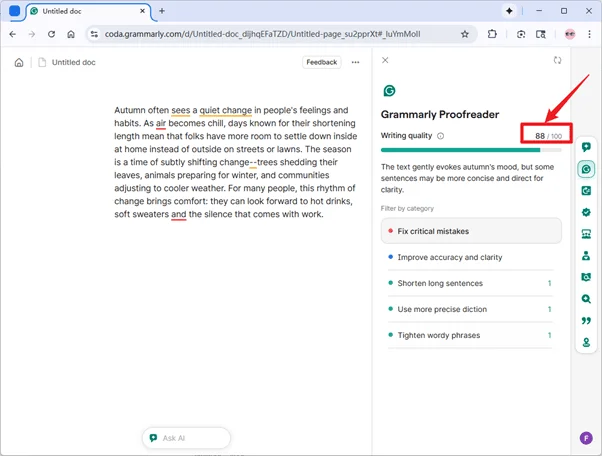
Task: Click the Writing quality info icon
Action: [x=440, y=136]
